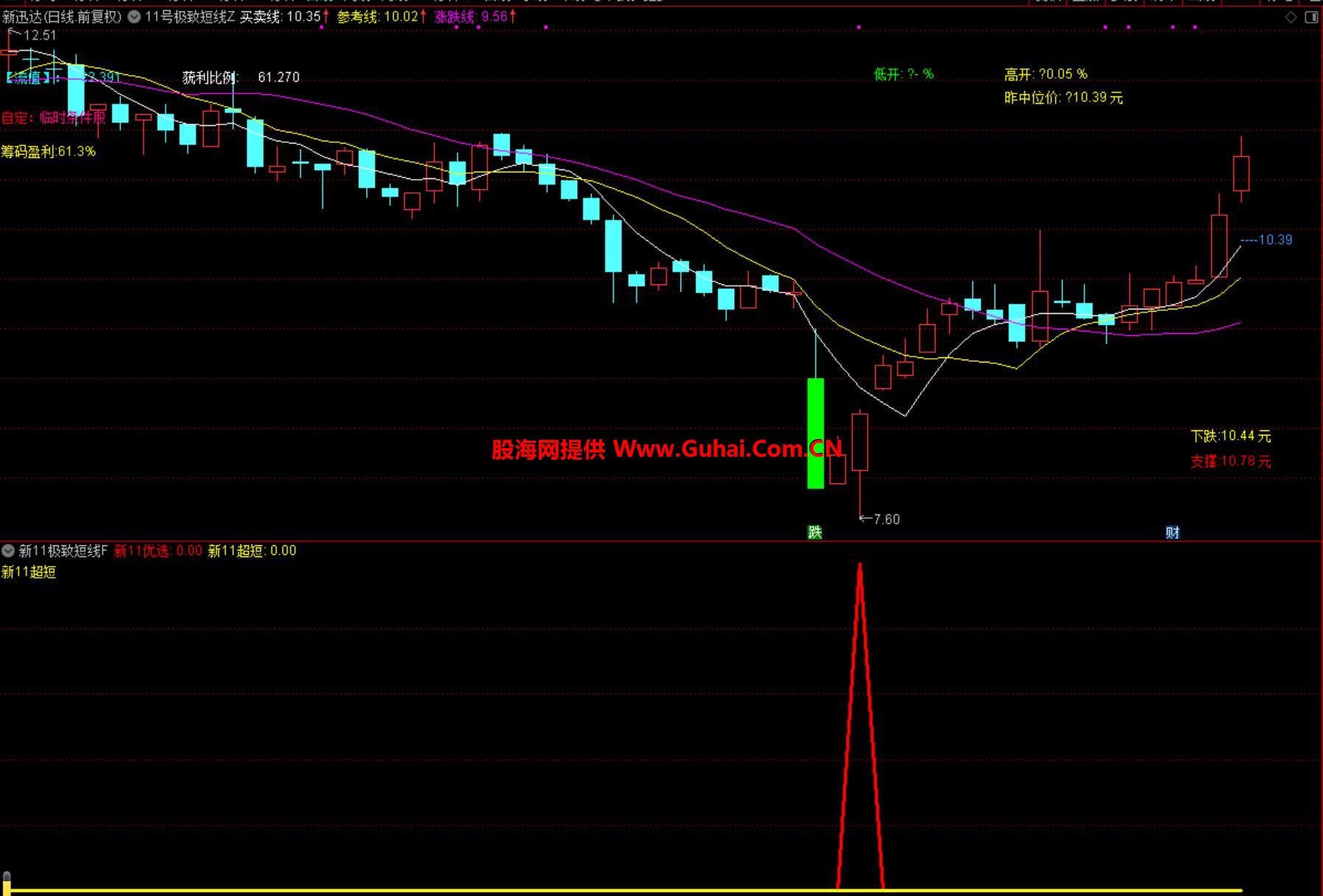Click the bottom-left chart scroll handle
This screenshot has width=1323, height=896.
7,882
